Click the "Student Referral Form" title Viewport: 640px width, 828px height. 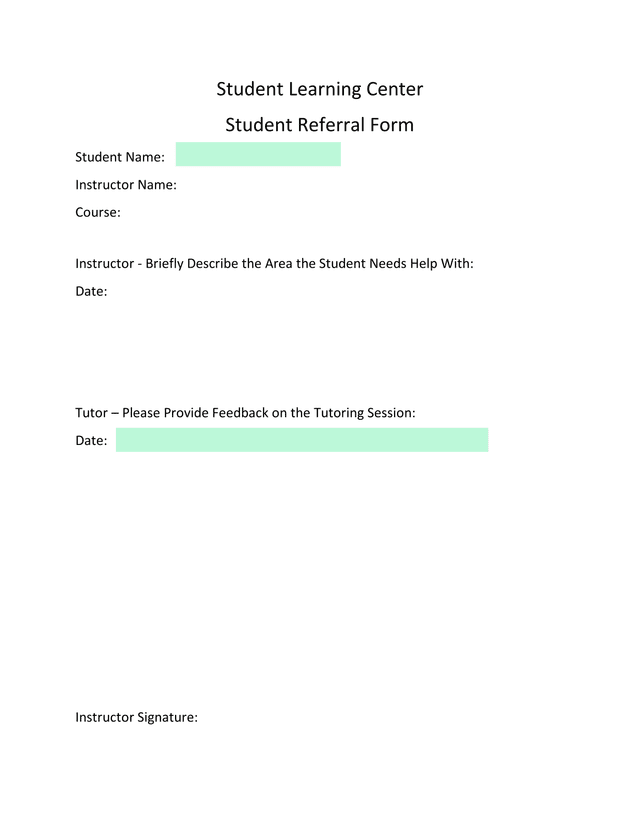[x=319, y=125]
